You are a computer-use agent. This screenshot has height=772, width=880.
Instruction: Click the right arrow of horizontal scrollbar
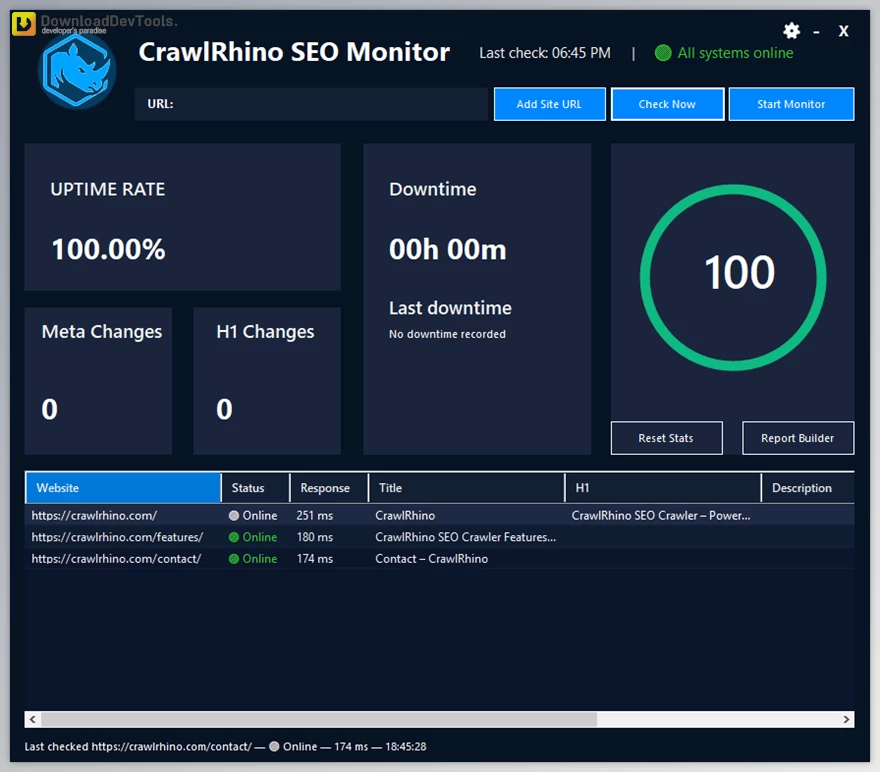click(846, 719)
